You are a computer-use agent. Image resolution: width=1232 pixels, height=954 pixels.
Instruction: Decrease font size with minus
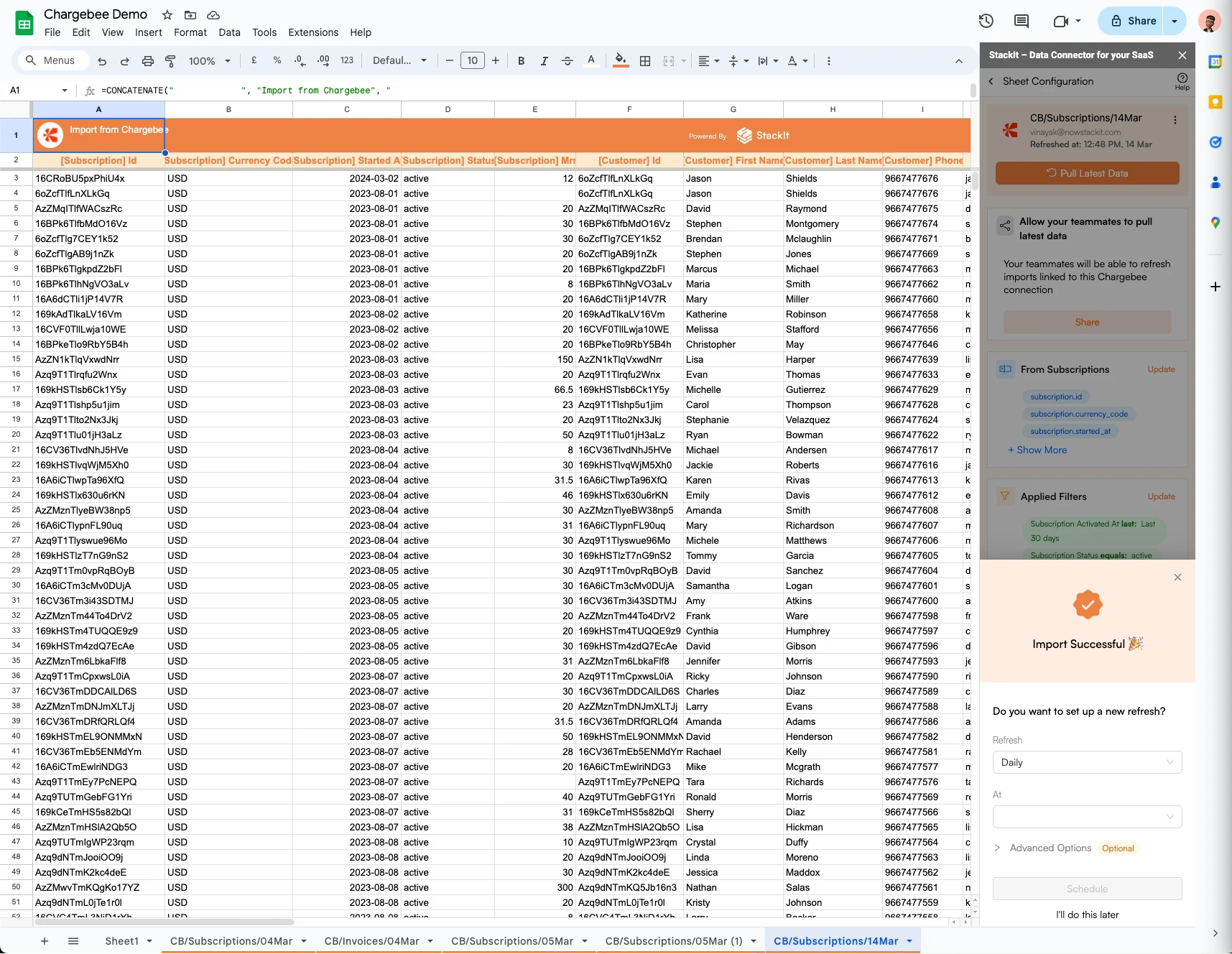[450, 61]
